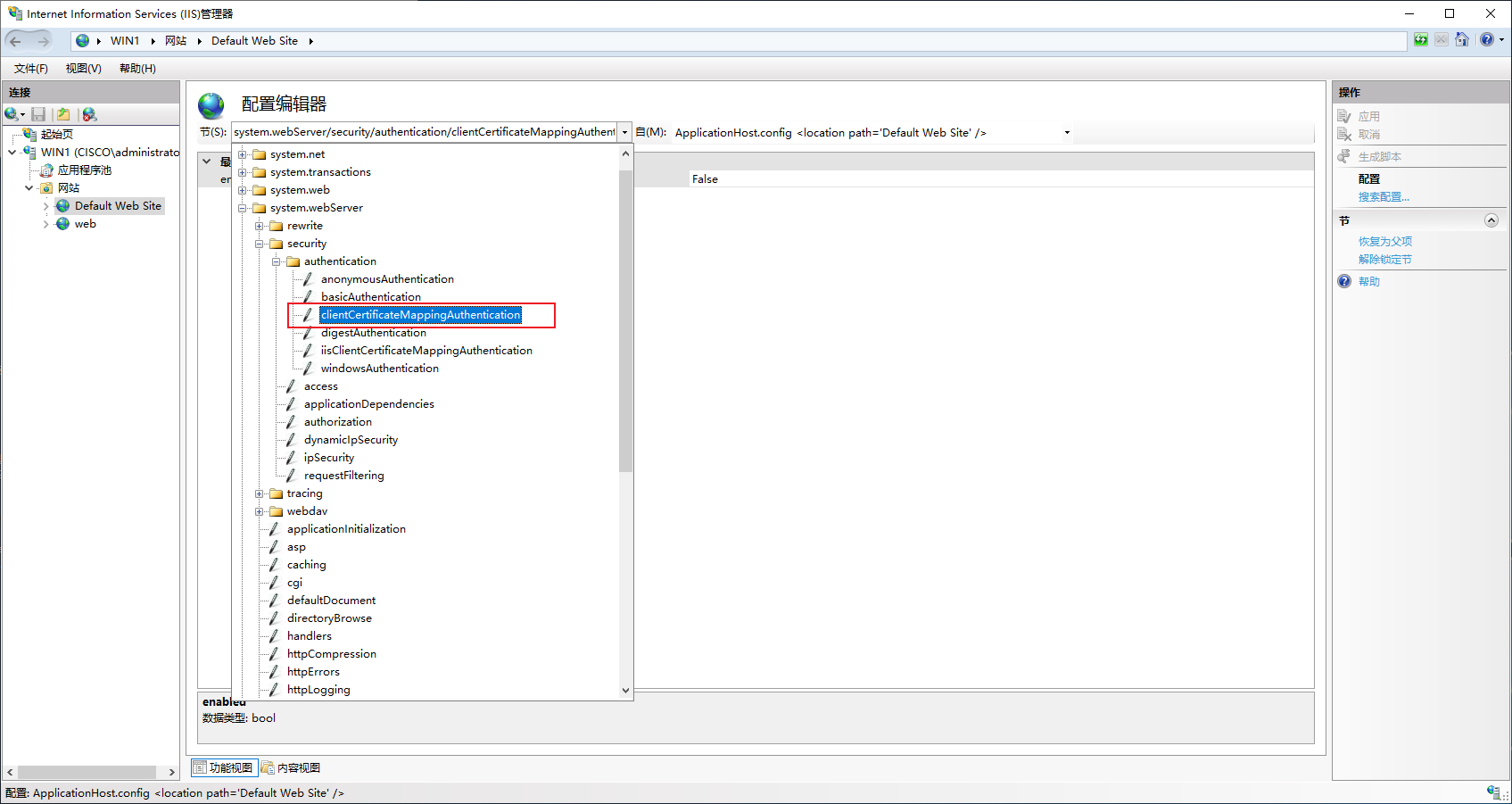Screen dimensions: 1512x804
Task: Click the remove connection icon in connections toolbar
Action: [x=89, y=114]
